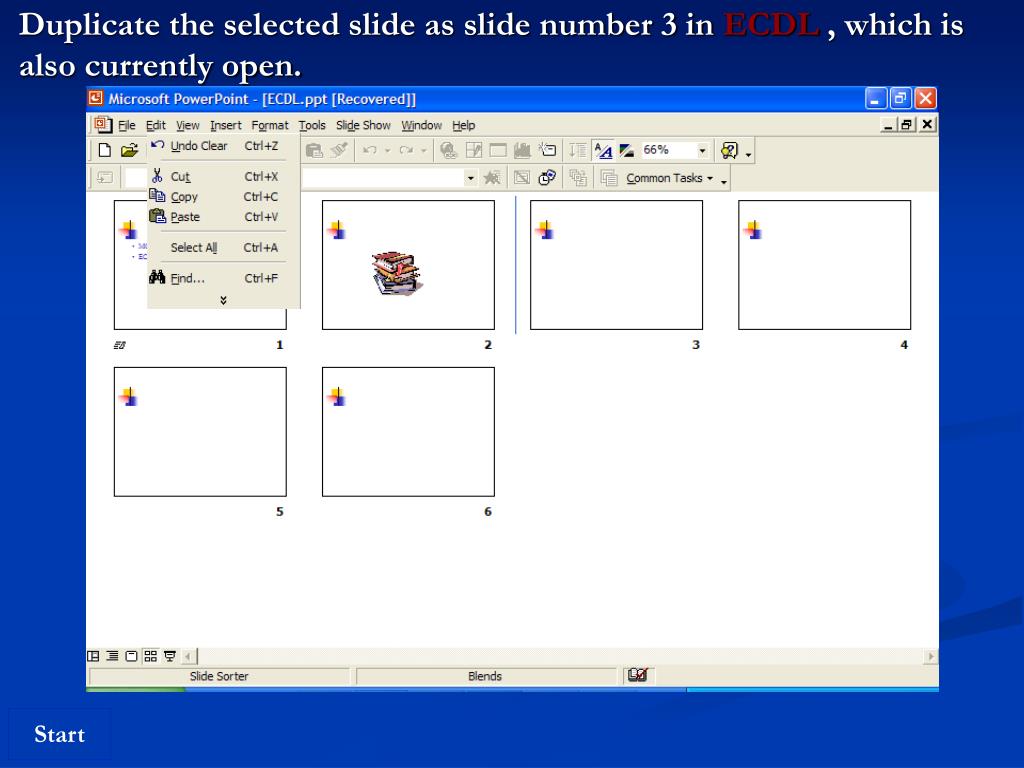This screenshot has width=1024, height=768.
Task: Click the spelling status book icon
Action: (637, 675)
